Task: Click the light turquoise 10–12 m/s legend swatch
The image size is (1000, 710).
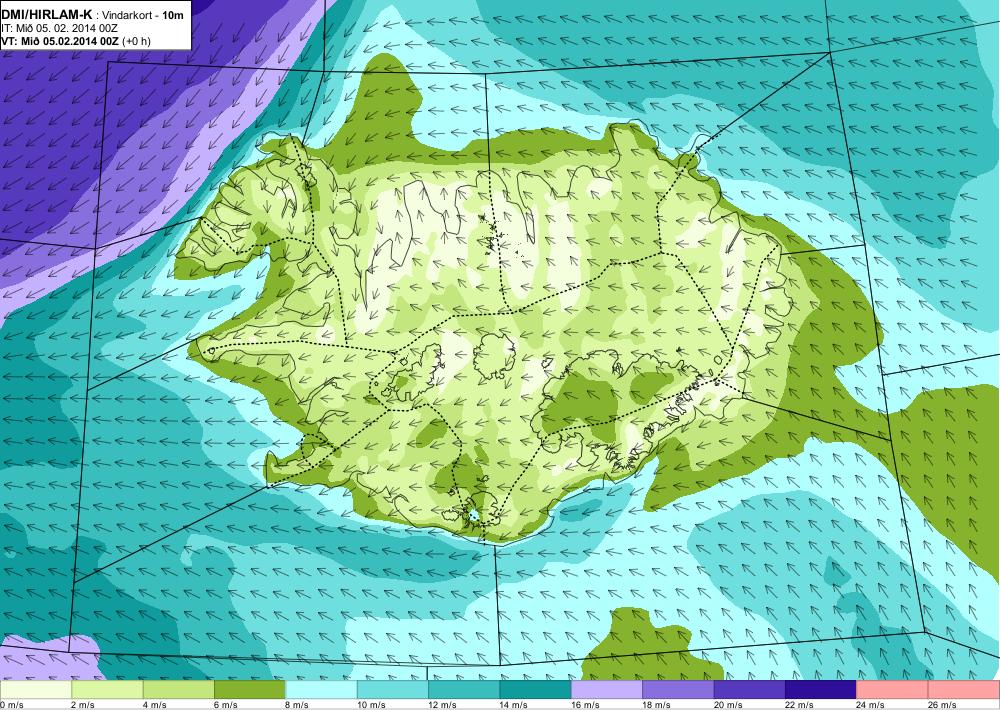Action: tap(393, 690)
